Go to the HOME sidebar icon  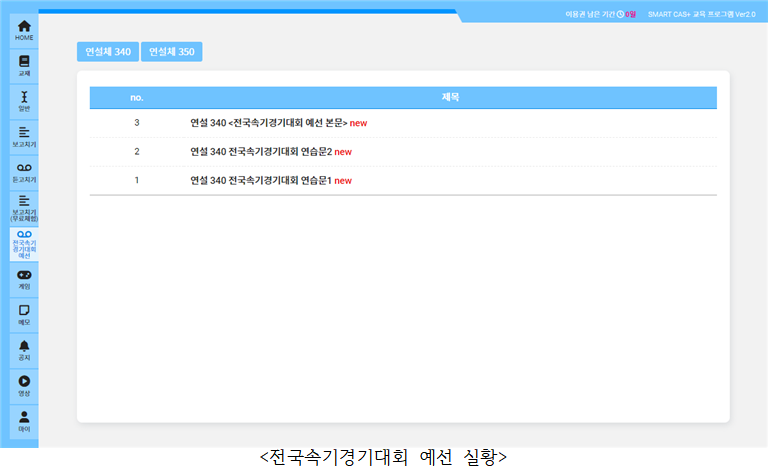pos(24,30)
